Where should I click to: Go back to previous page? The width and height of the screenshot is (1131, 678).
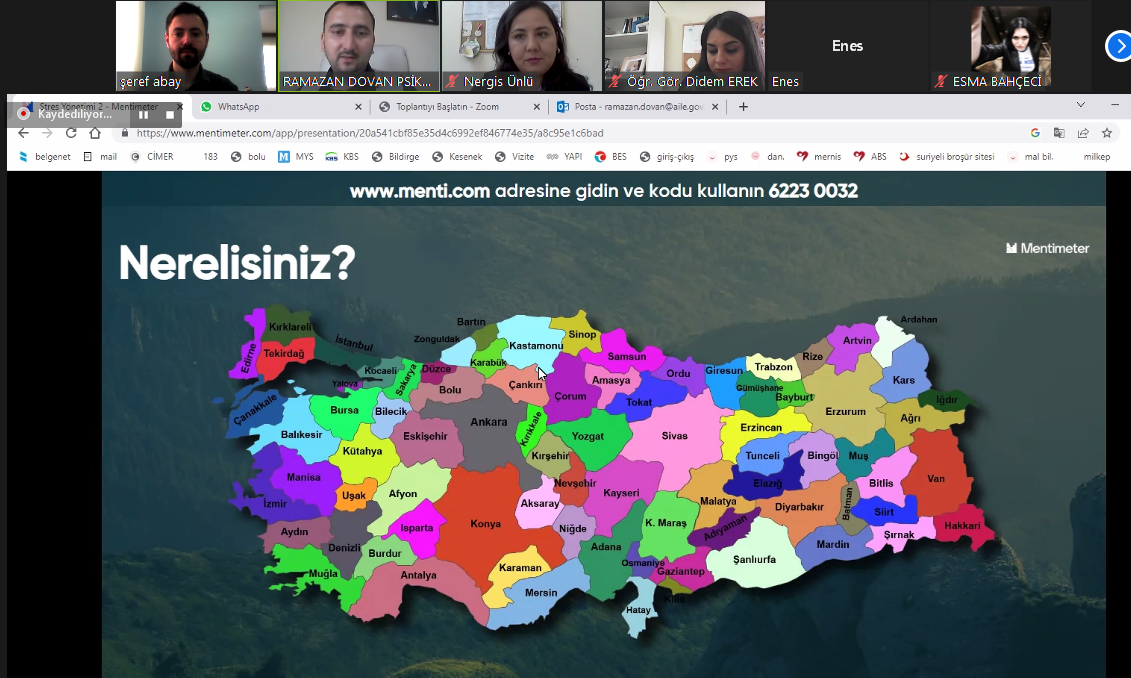23,133
